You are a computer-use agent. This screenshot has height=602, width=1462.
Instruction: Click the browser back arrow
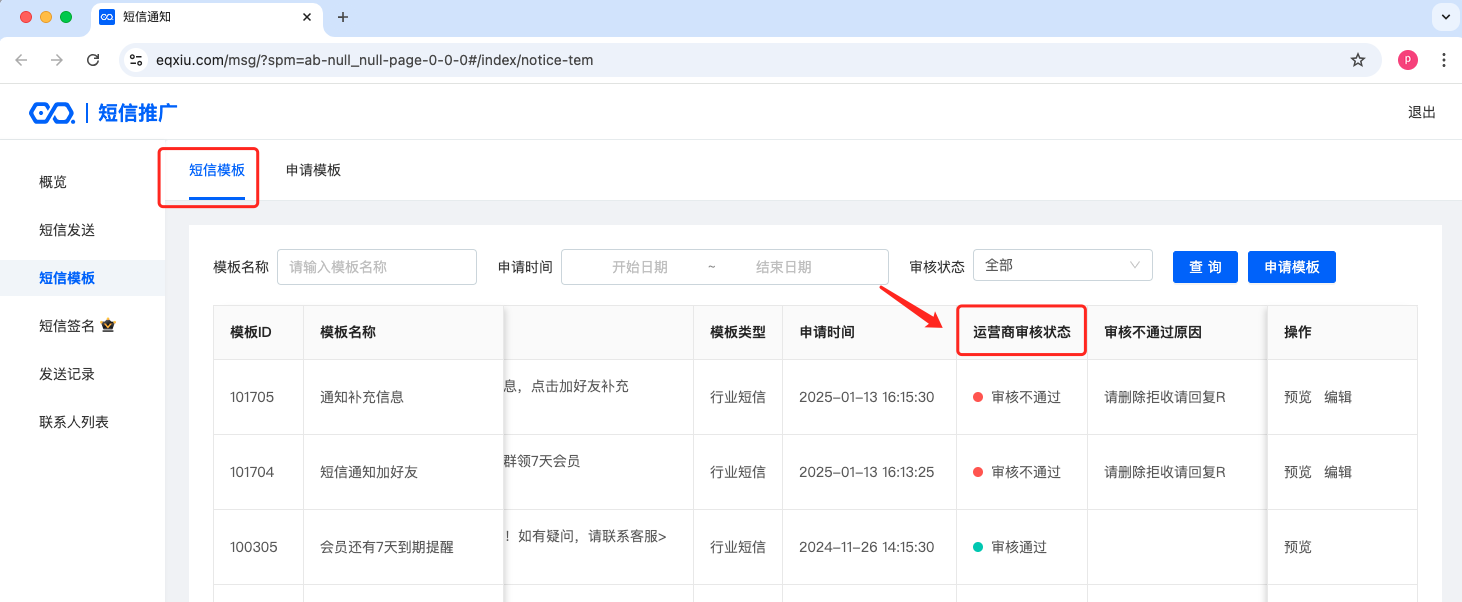point(22,60)
